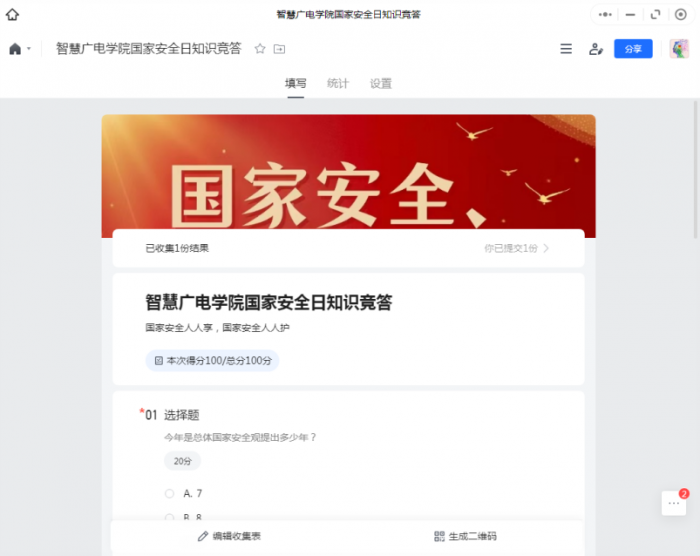Open floating message bubble with badge 2
Screen dimensions: 700x556
[674, 503]
